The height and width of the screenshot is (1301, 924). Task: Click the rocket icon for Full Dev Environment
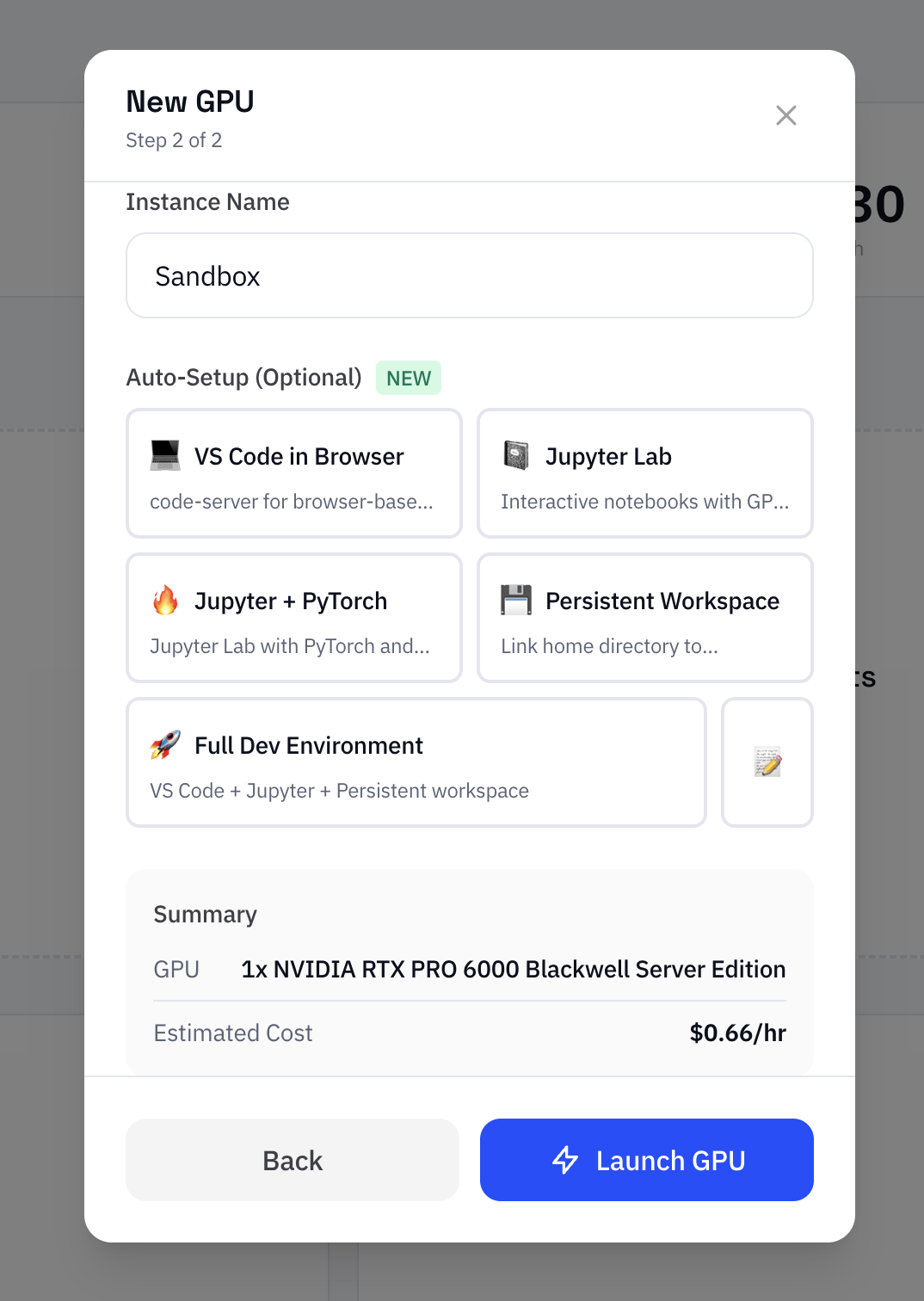coord(165,744)
